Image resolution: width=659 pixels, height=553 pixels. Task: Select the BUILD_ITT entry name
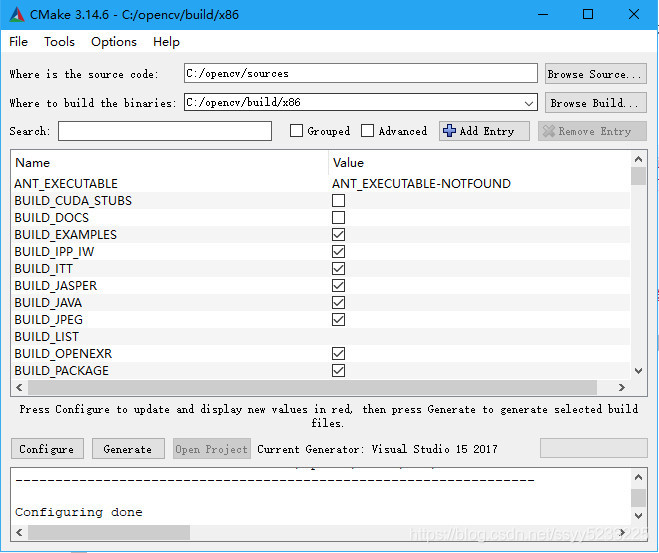[x=44, y=269]
